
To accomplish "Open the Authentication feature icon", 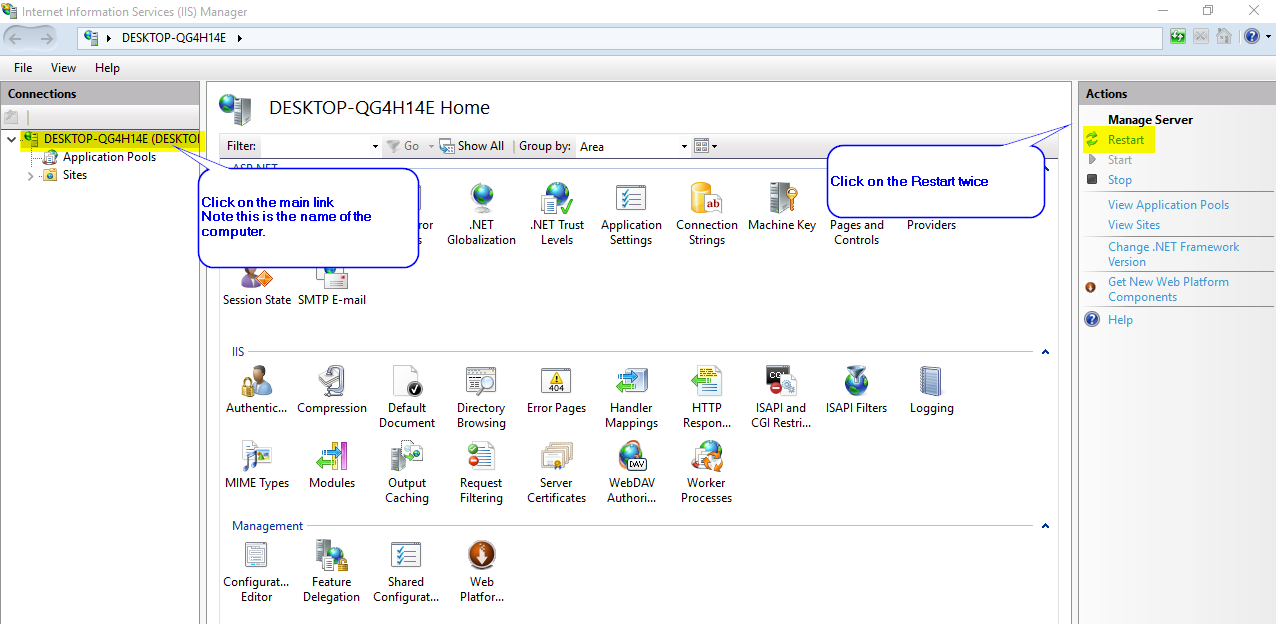I will 257,390.
